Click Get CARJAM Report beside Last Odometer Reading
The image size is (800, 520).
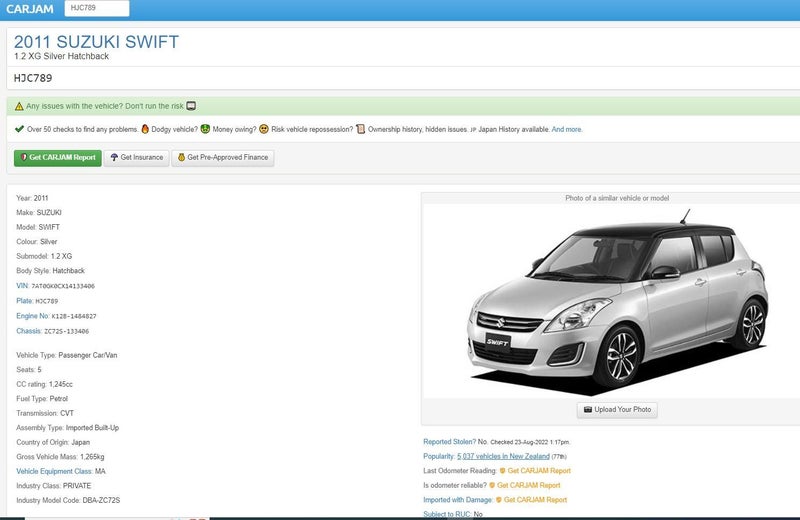click(x=538, y=471)
